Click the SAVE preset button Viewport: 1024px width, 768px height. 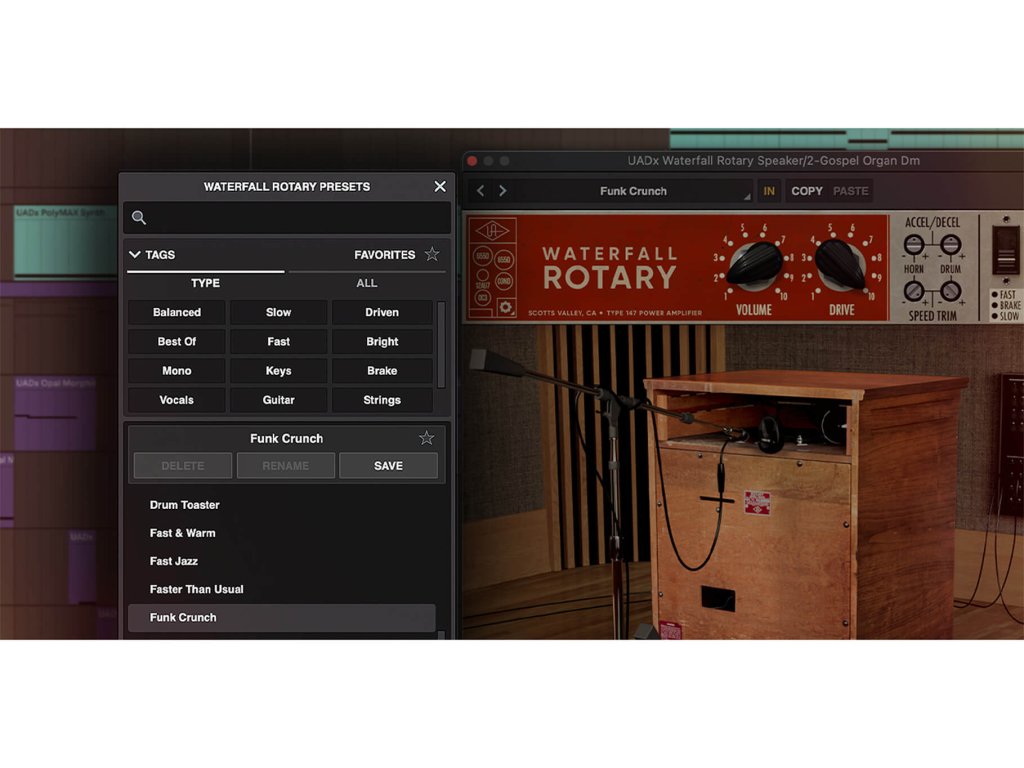[x=389, y=466]
